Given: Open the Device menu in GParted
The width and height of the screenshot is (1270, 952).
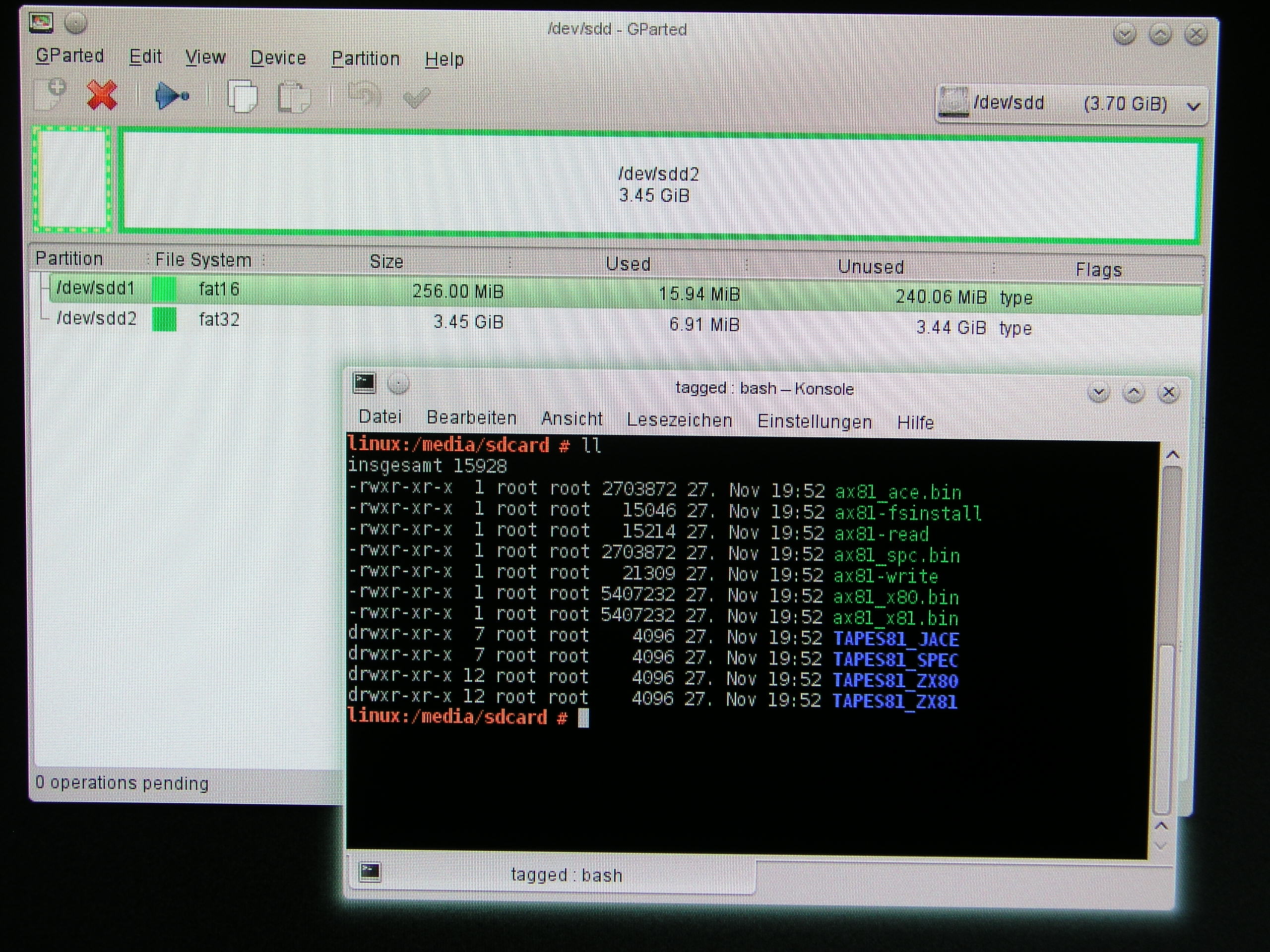Looking at the screenshot, I should pos(278,58).
